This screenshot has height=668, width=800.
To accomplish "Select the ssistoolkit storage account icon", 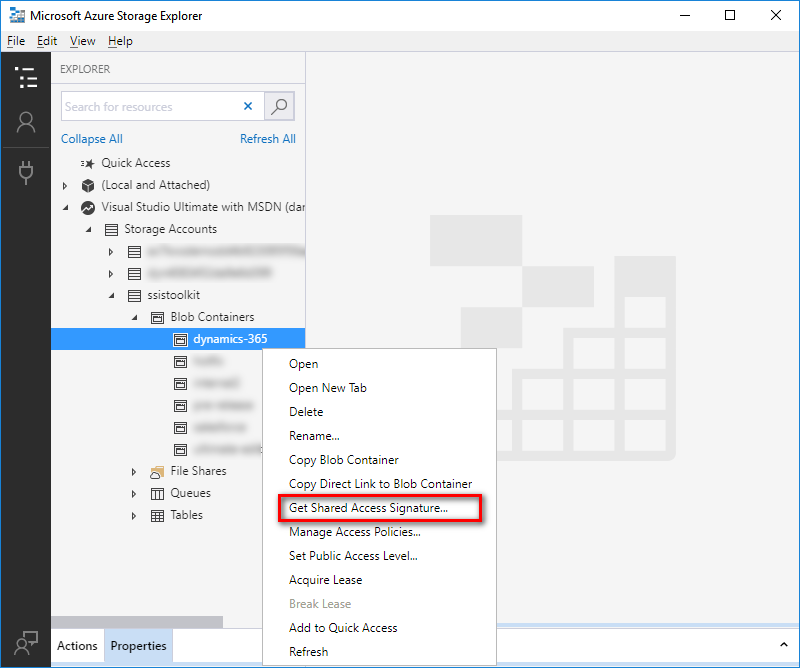I will (134, 295).
